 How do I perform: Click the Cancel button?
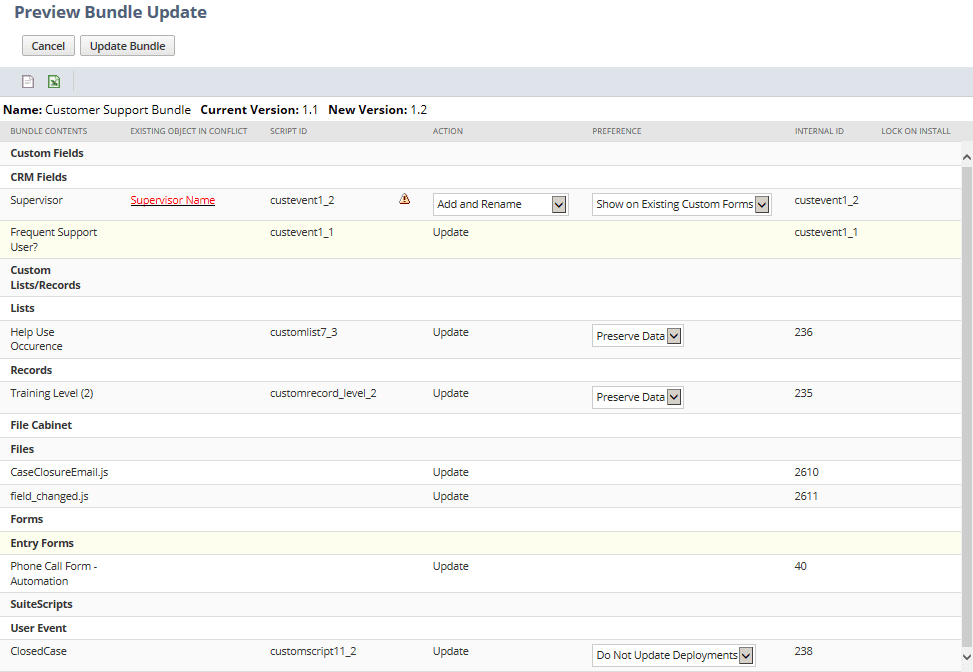click(x=48, y=46)
